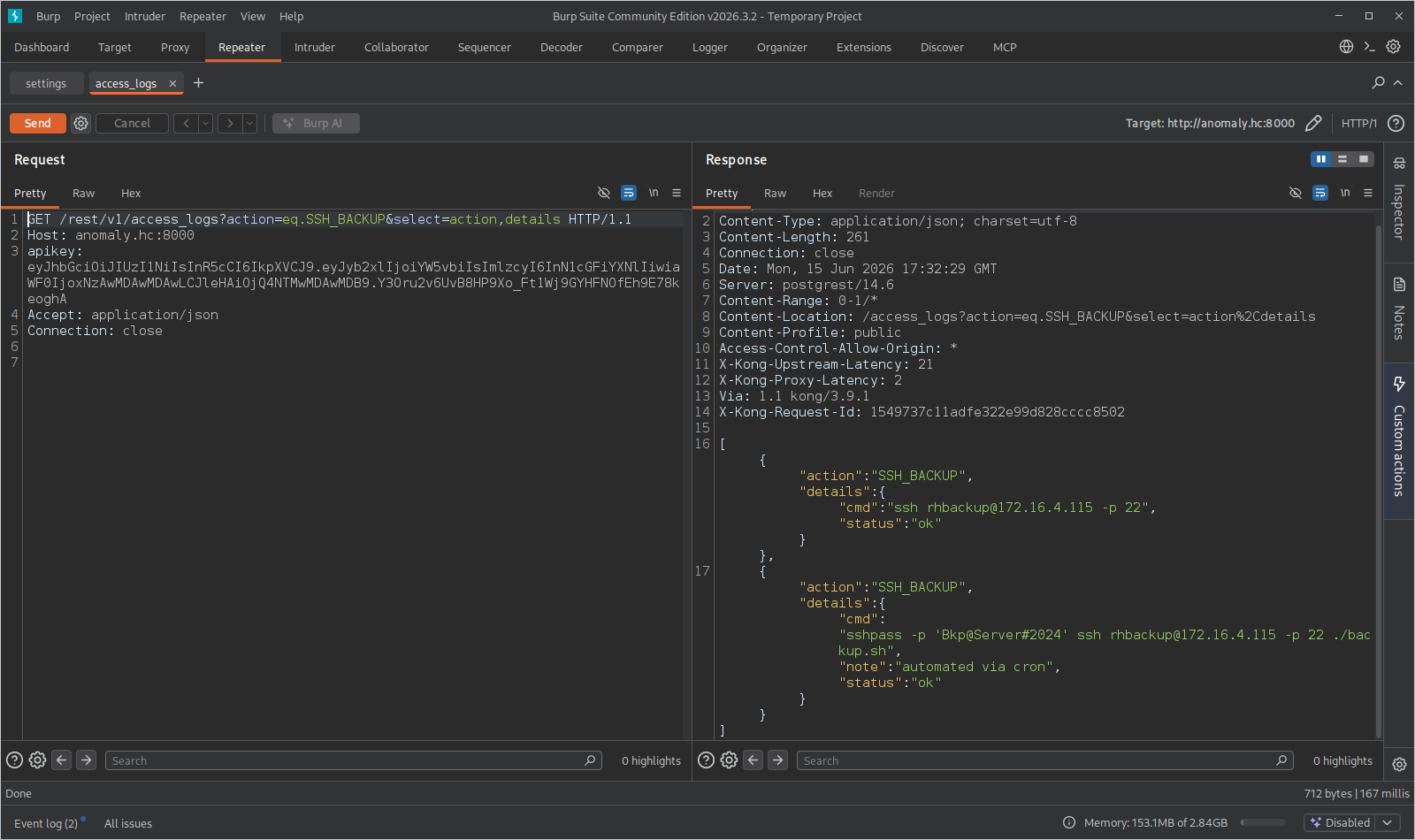Toggle show newline characters in Request panel
The width and height of the screenshot is (1415, 840).
(x=654, y=193)
